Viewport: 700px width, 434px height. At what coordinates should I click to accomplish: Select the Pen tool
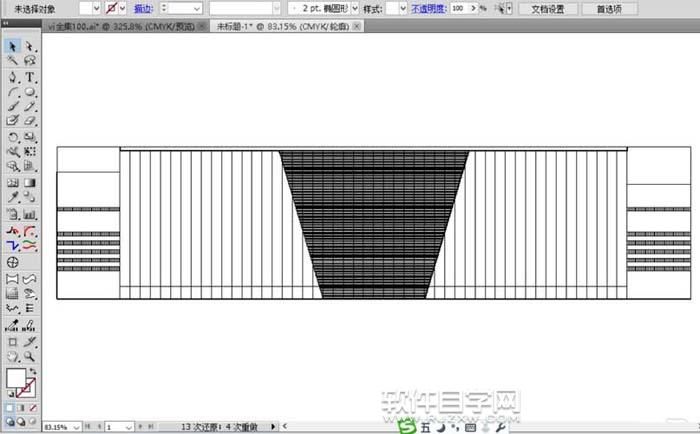[x=13, y=77]
